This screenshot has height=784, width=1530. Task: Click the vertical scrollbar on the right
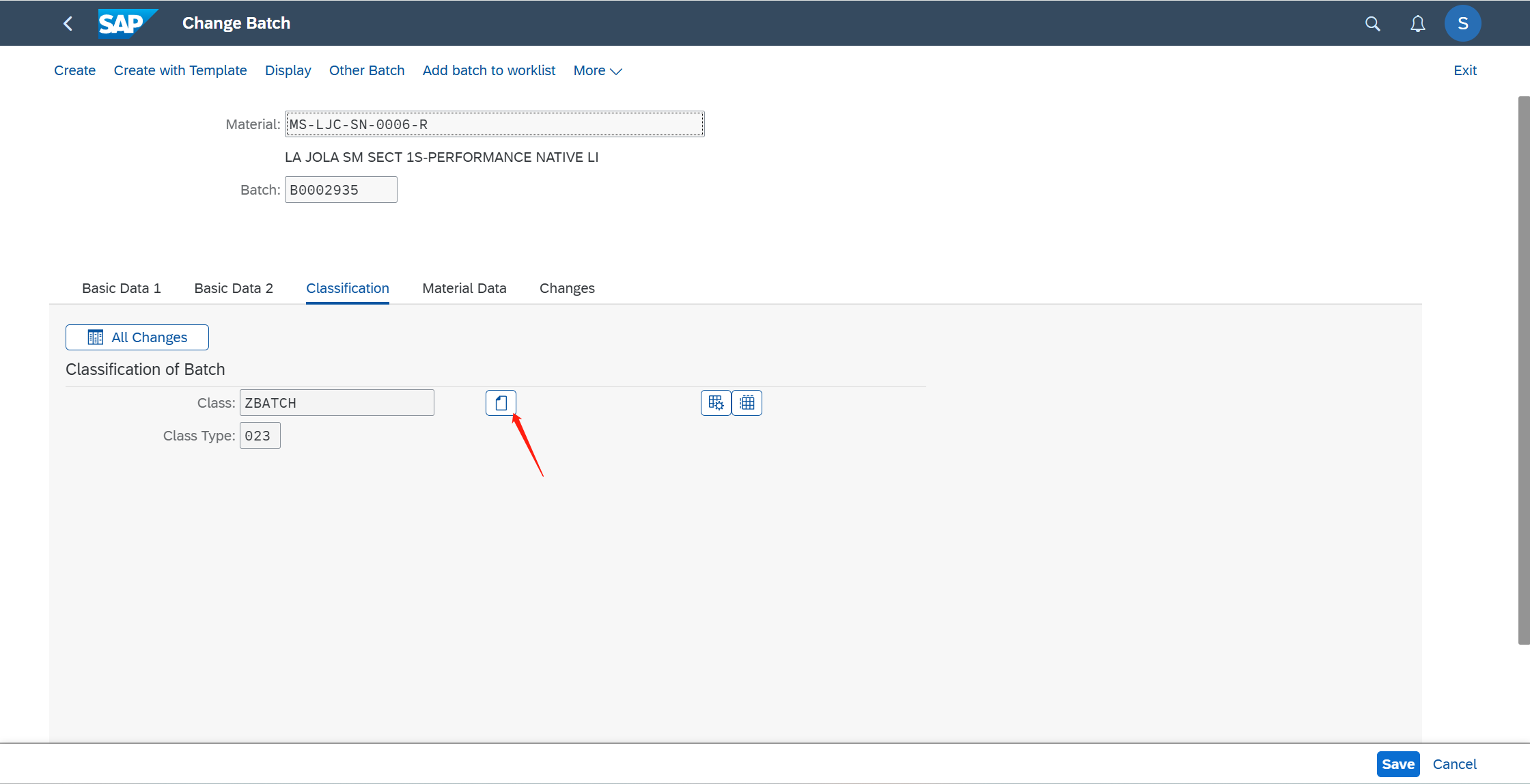[1523, 369]
